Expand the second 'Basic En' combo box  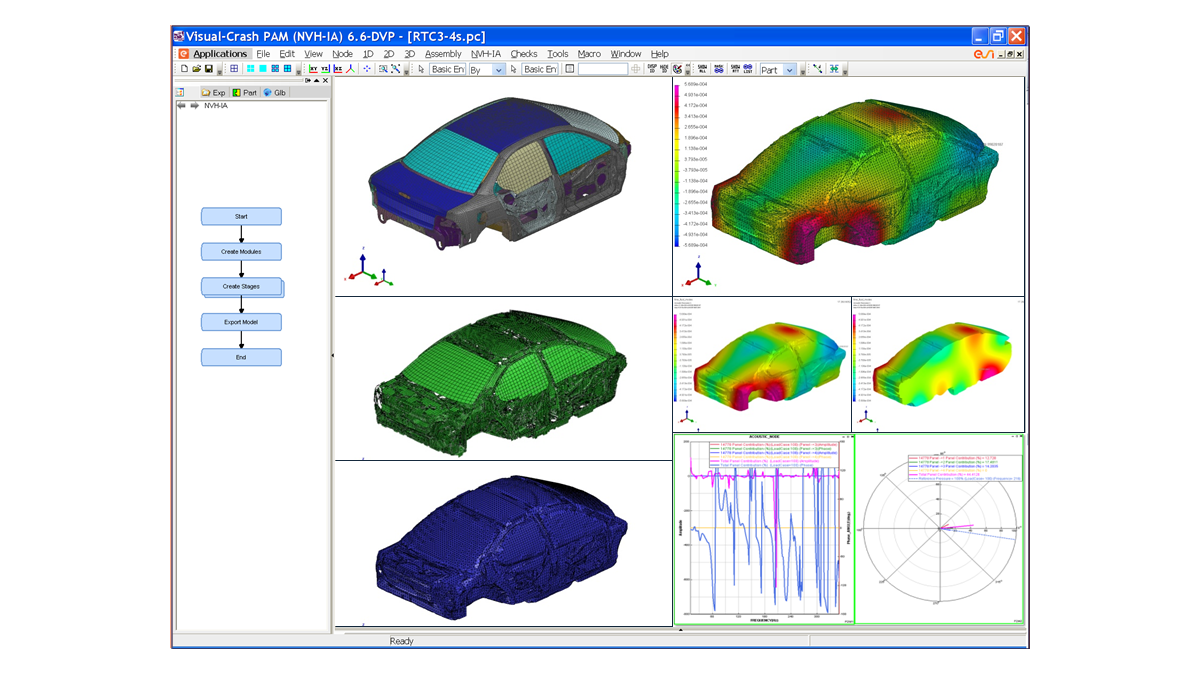(x=540, y=69)
